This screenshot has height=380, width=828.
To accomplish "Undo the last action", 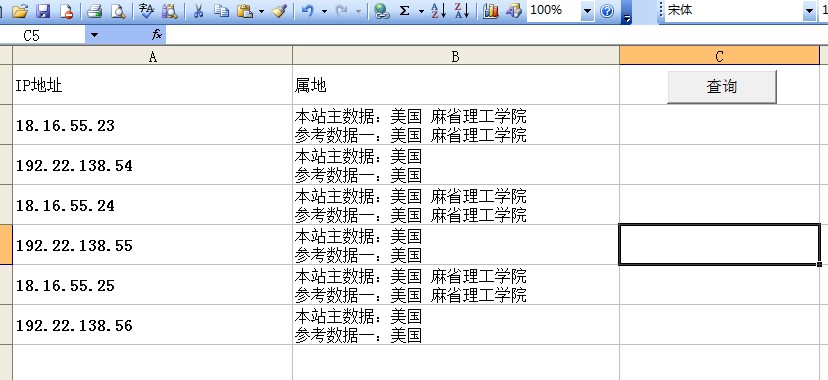I will point(308,11).
